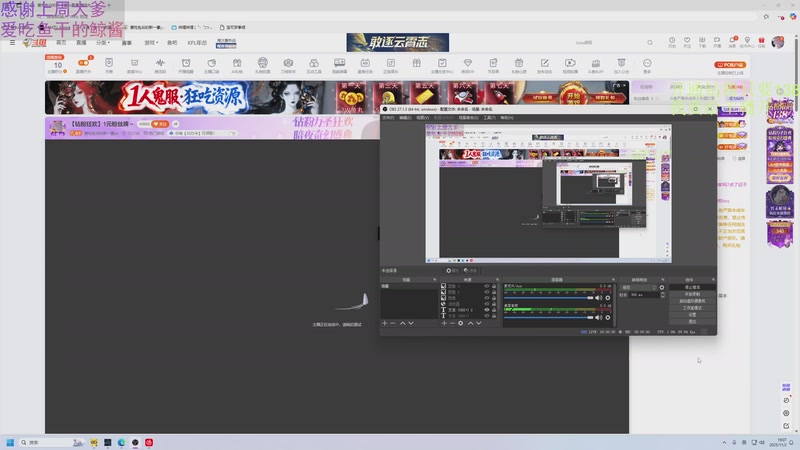Click the share arrow icon beside stream title
The width and height of the screenshot is (800, 450).
pos(176,124)
